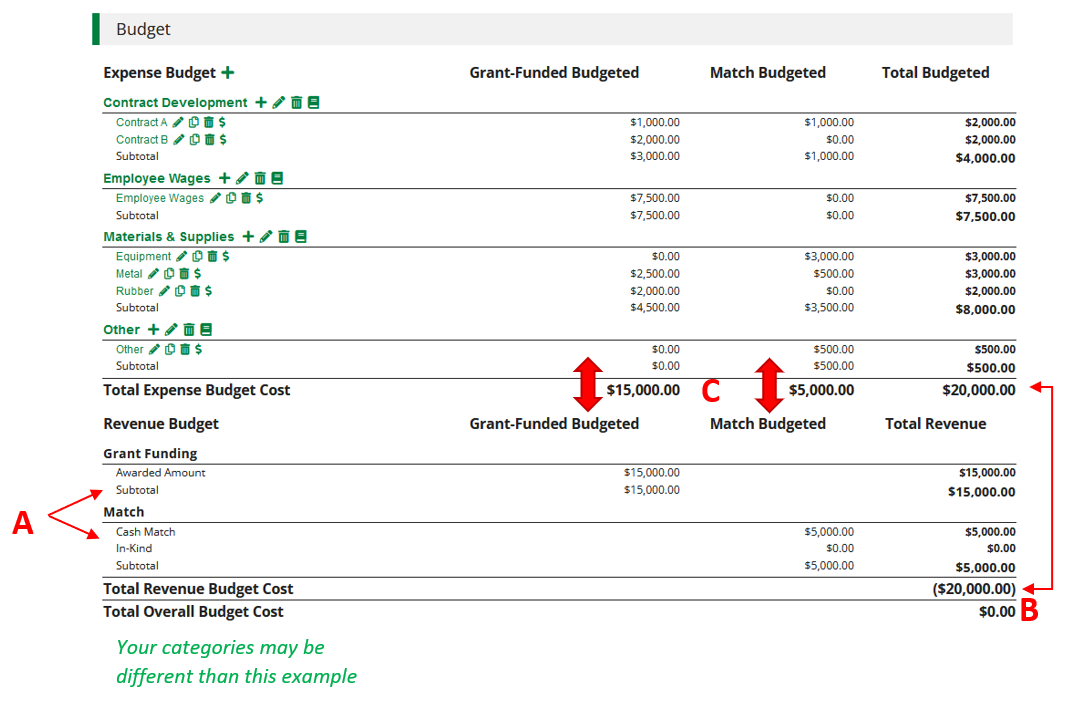Delete the Employee Wages category
Screen dimensions: 1068x709
pos(260,179)
